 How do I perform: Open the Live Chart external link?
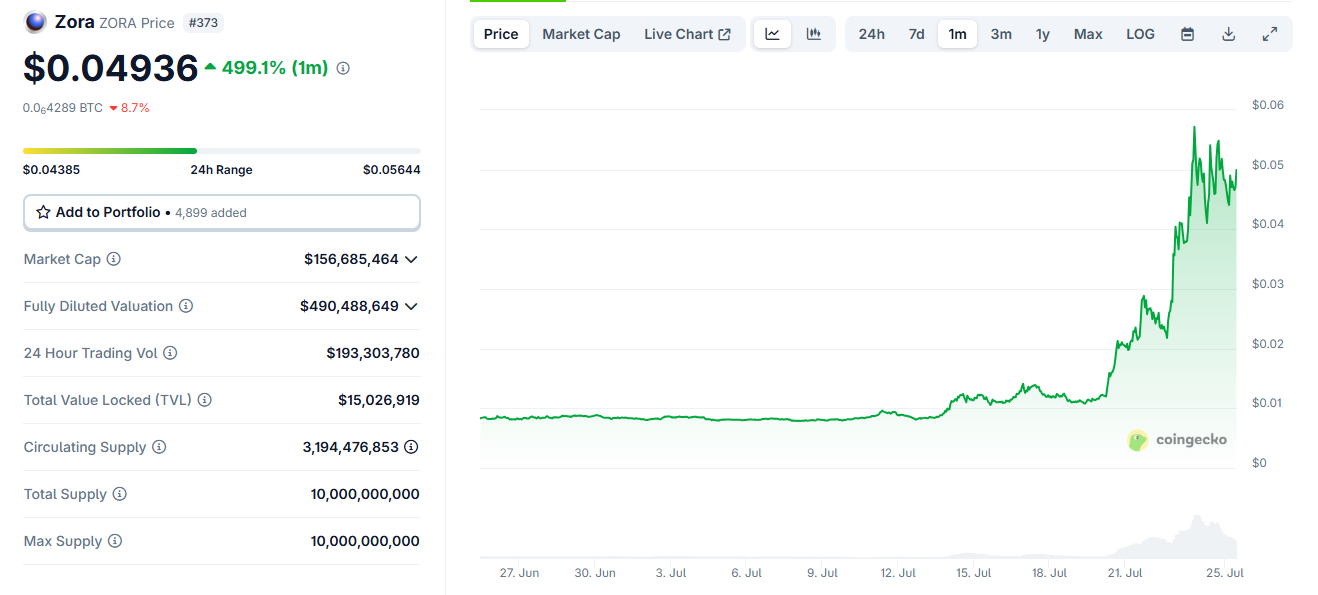(687, 34)
